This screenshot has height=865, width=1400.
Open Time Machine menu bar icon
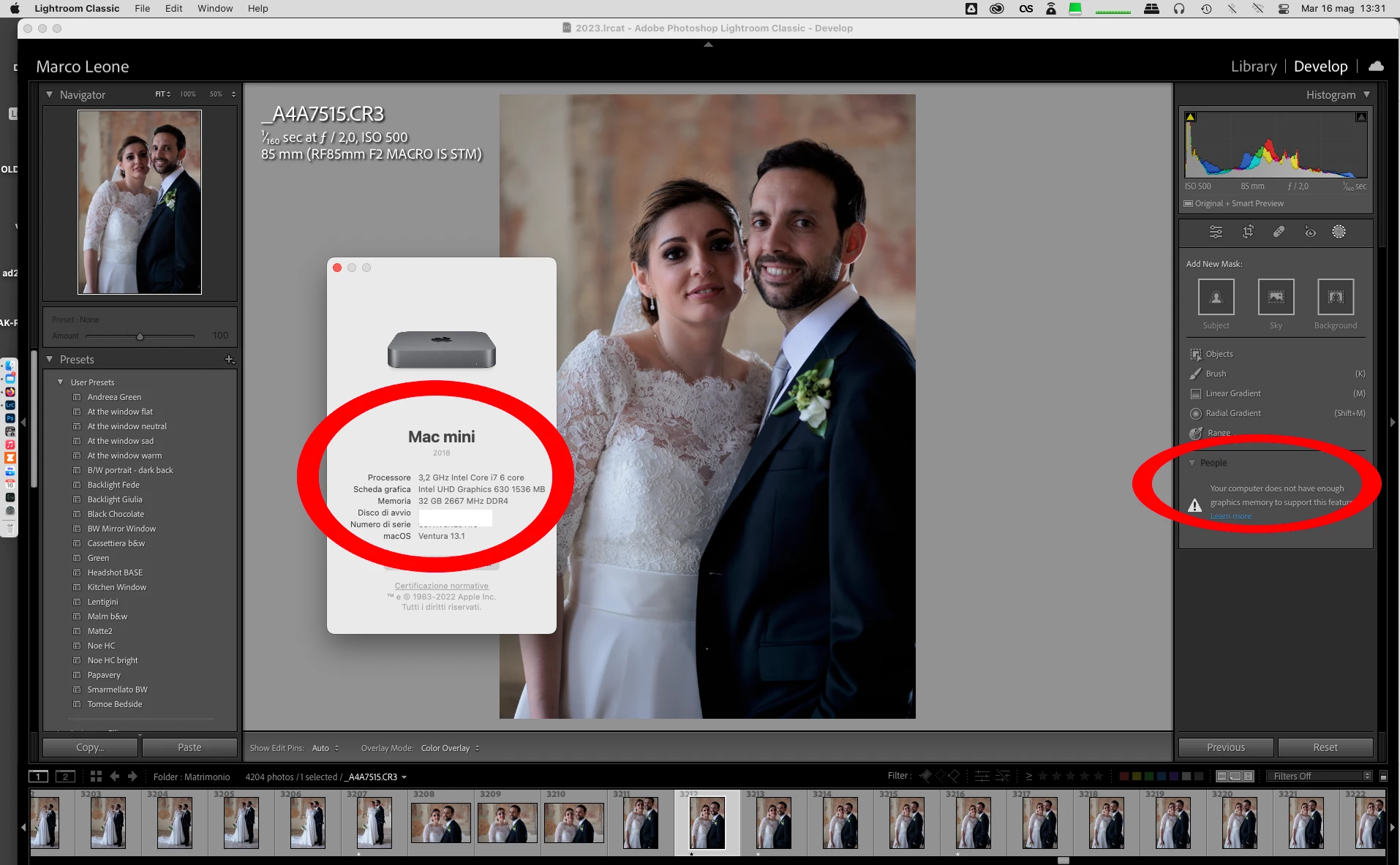(x=1206, y=9)
